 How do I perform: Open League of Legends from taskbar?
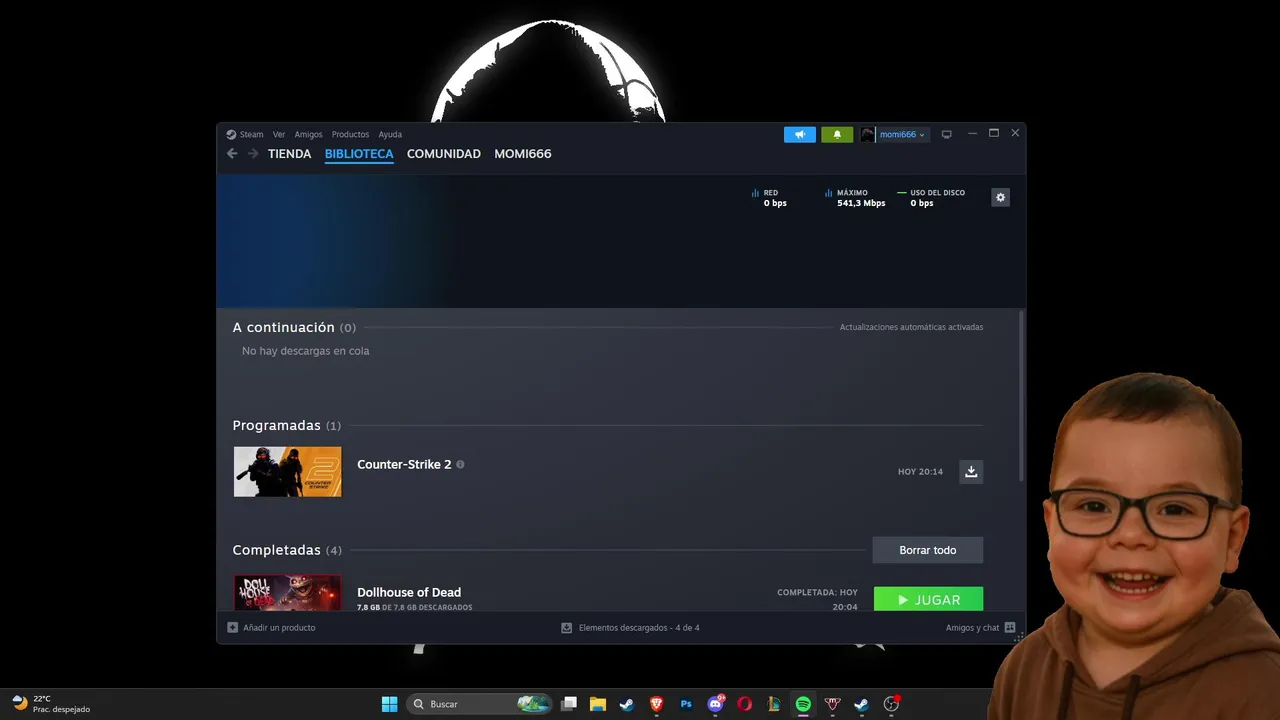click(773, 704)
